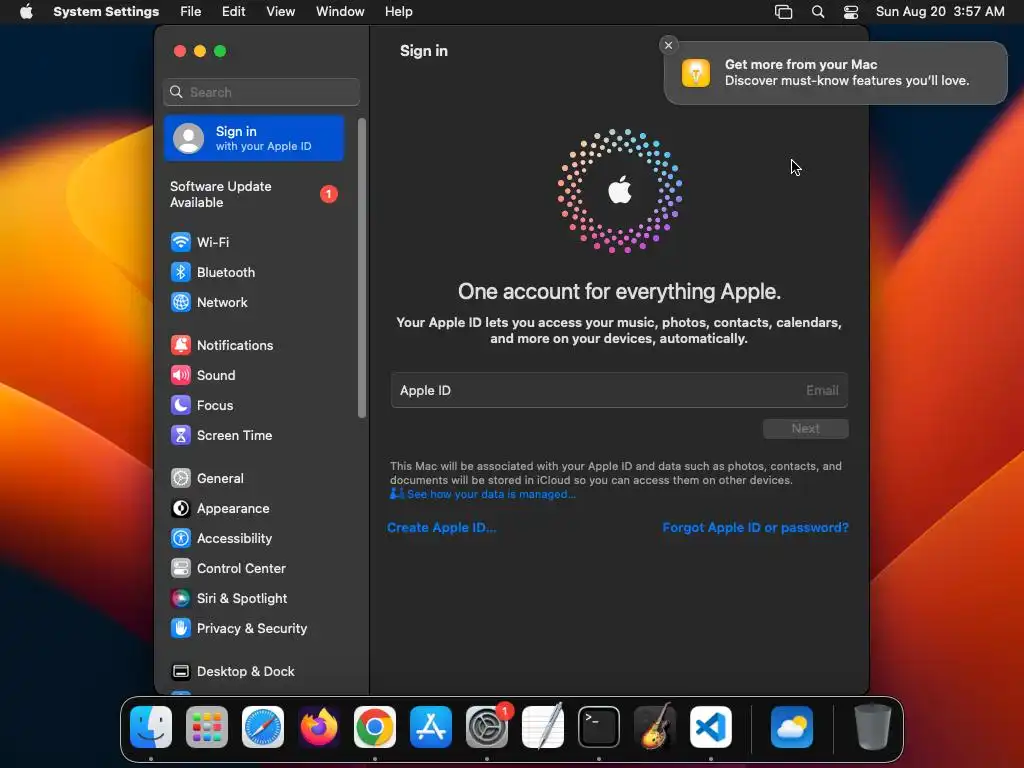Click System Settings icon in Dock
Viewport: 1024px width, 768px height.
487,727
